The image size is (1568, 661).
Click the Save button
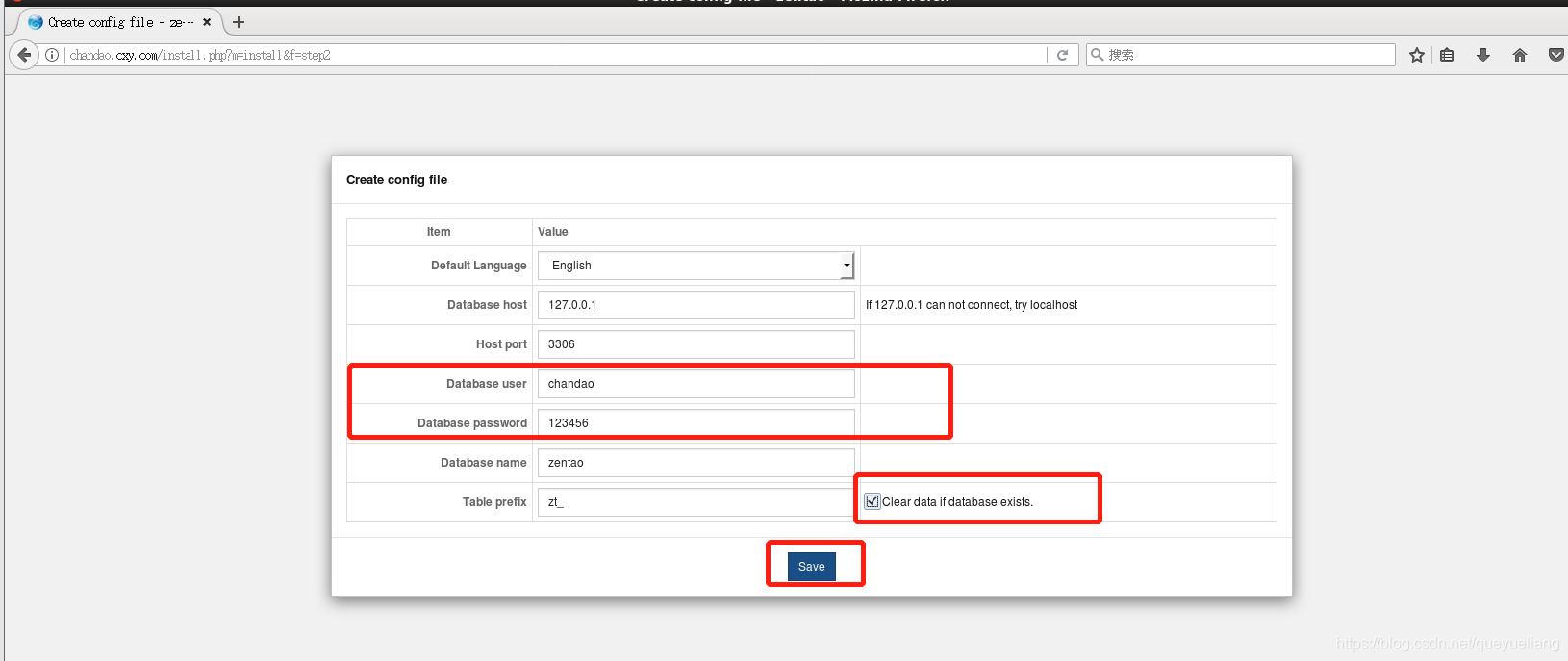(812, 567)
